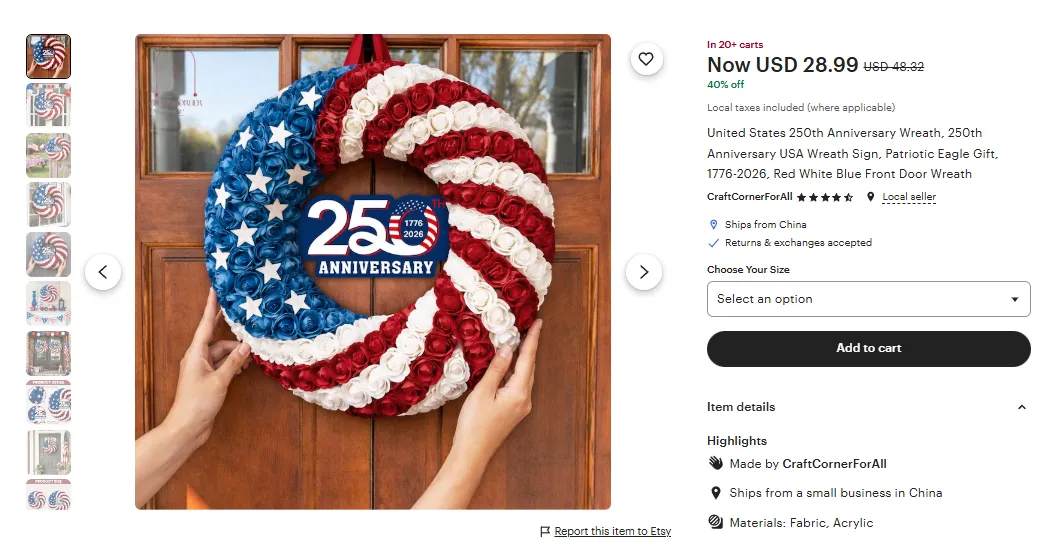Click the seller star rating

[x=825, y=198]
